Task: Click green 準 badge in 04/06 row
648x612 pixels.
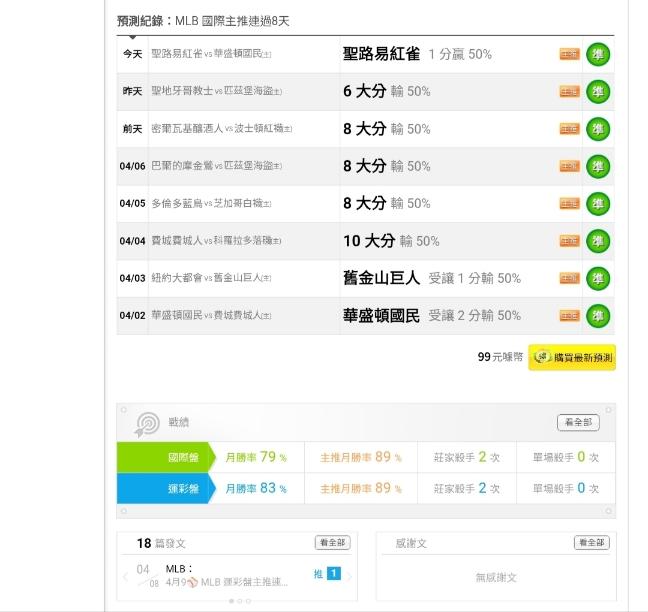Action: click(598, 167)
